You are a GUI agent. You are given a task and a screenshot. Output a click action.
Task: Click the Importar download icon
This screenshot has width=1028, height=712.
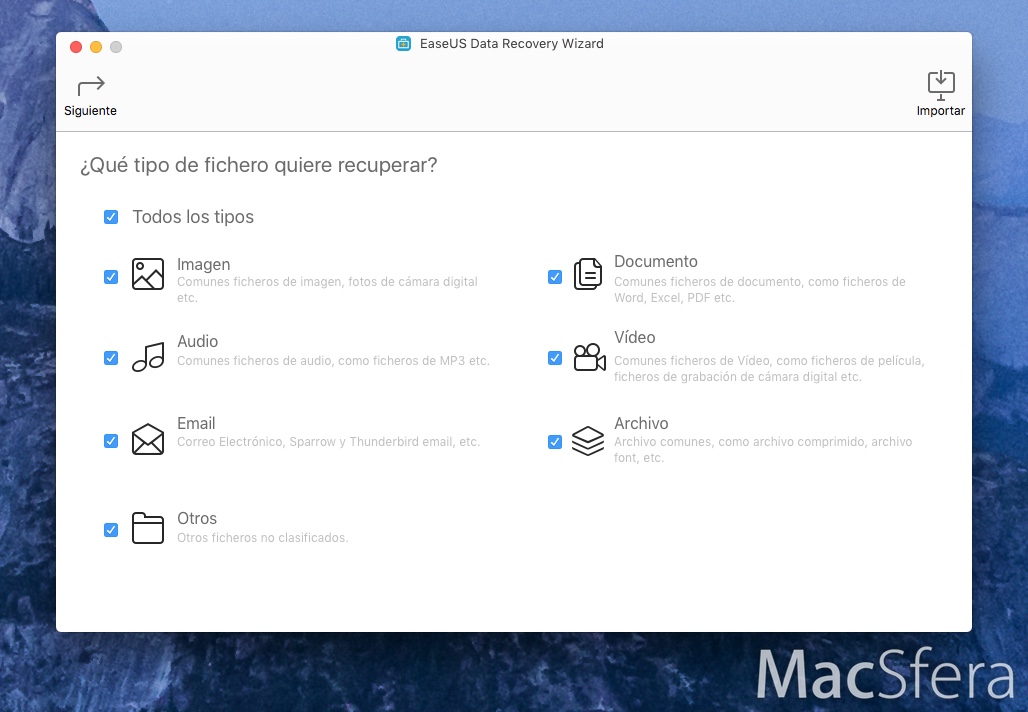tap(941, 85)
